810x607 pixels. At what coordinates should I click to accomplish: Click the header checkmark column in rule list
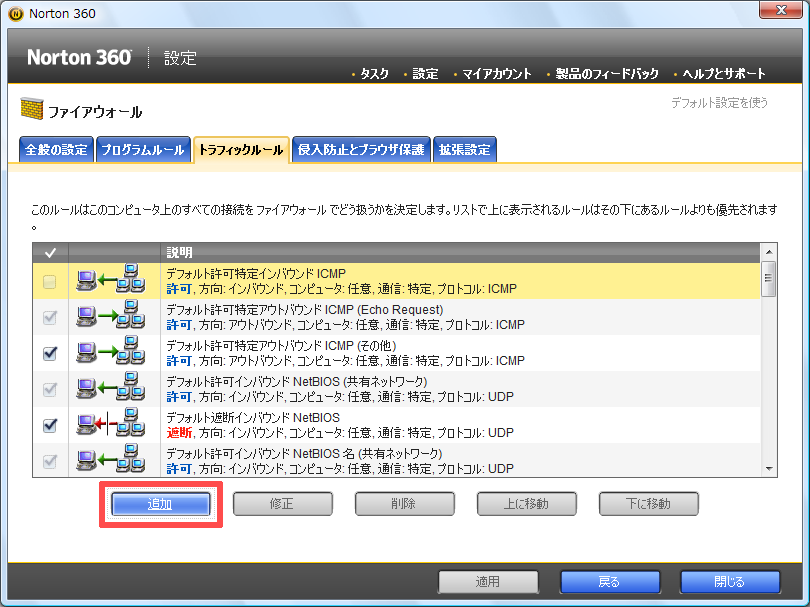50,253
